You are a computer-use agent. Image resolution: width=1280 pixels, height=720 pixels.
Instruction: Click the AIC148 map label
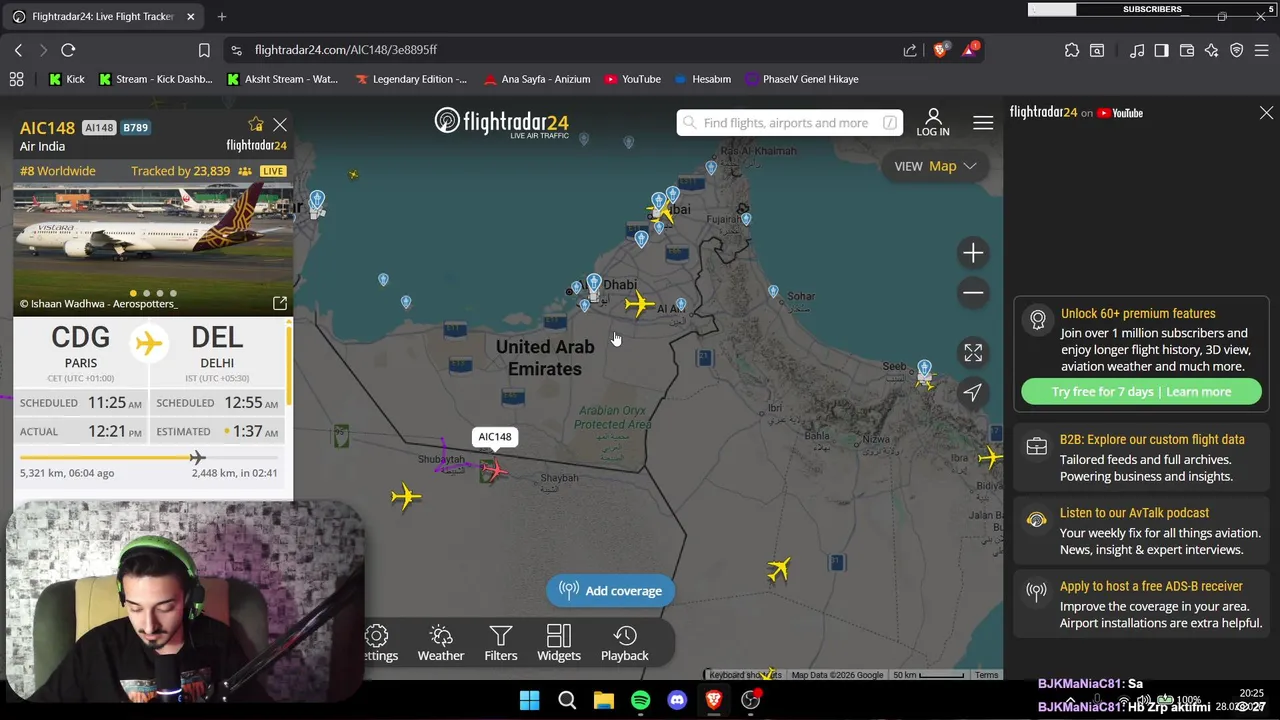(495, 437)
